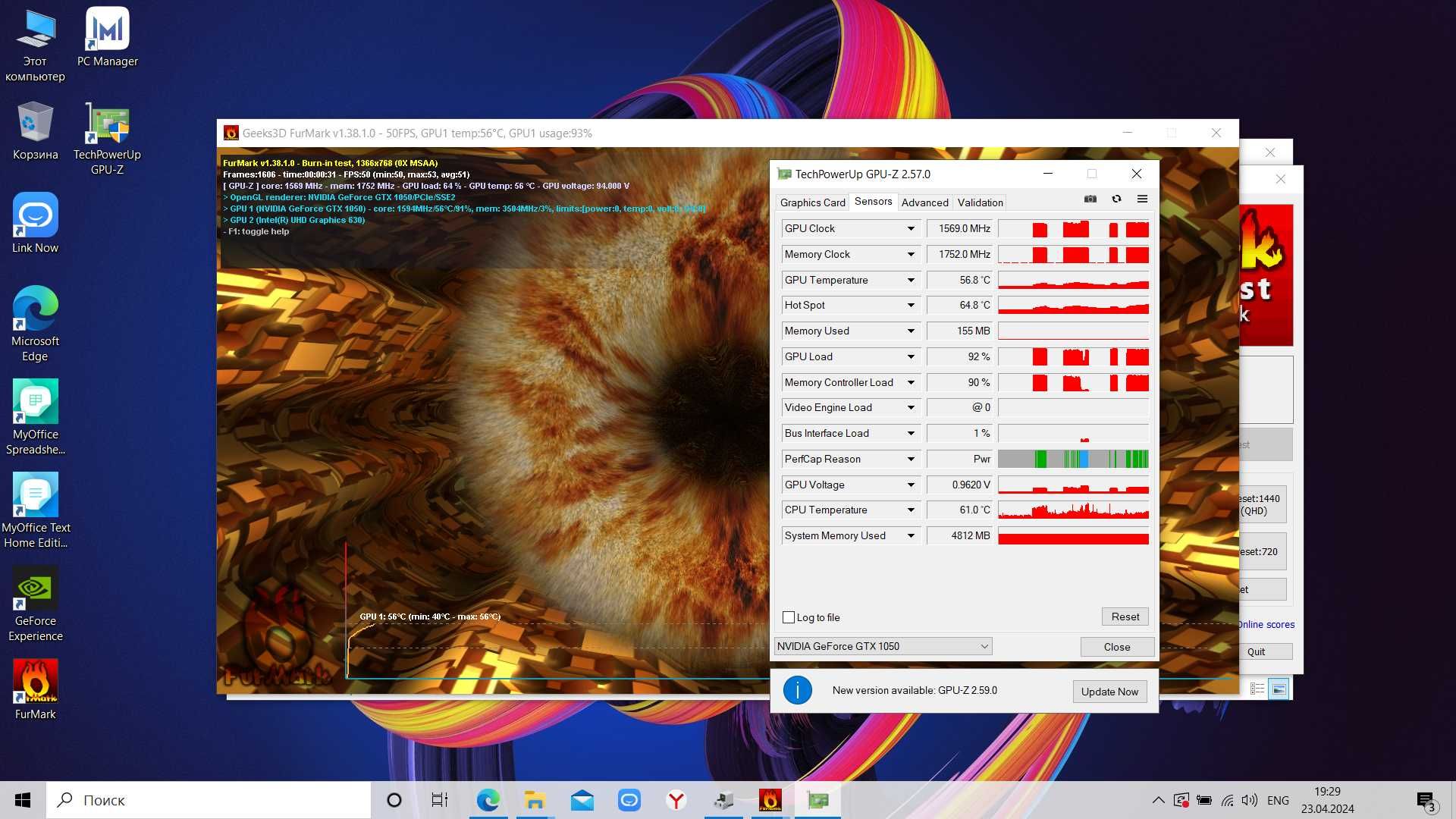Expand the Memory Used sensor dropdown
Screen dimensions: 1456x819
tap(911, 331)
